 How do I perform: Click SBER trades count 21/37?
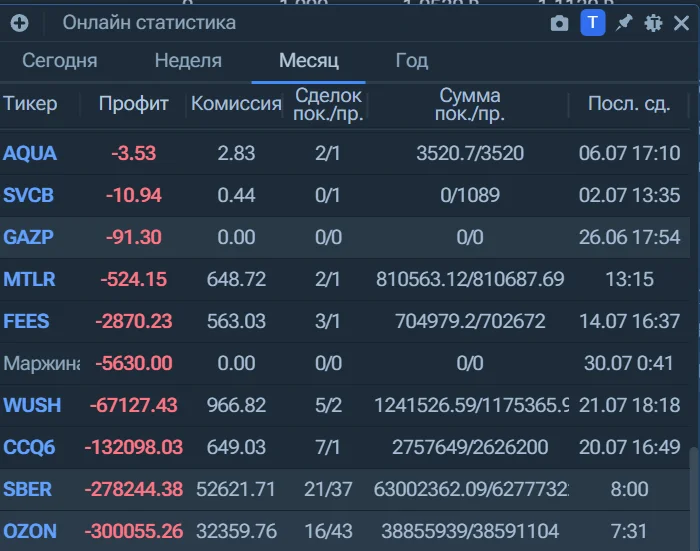click(x=328, y=489)
